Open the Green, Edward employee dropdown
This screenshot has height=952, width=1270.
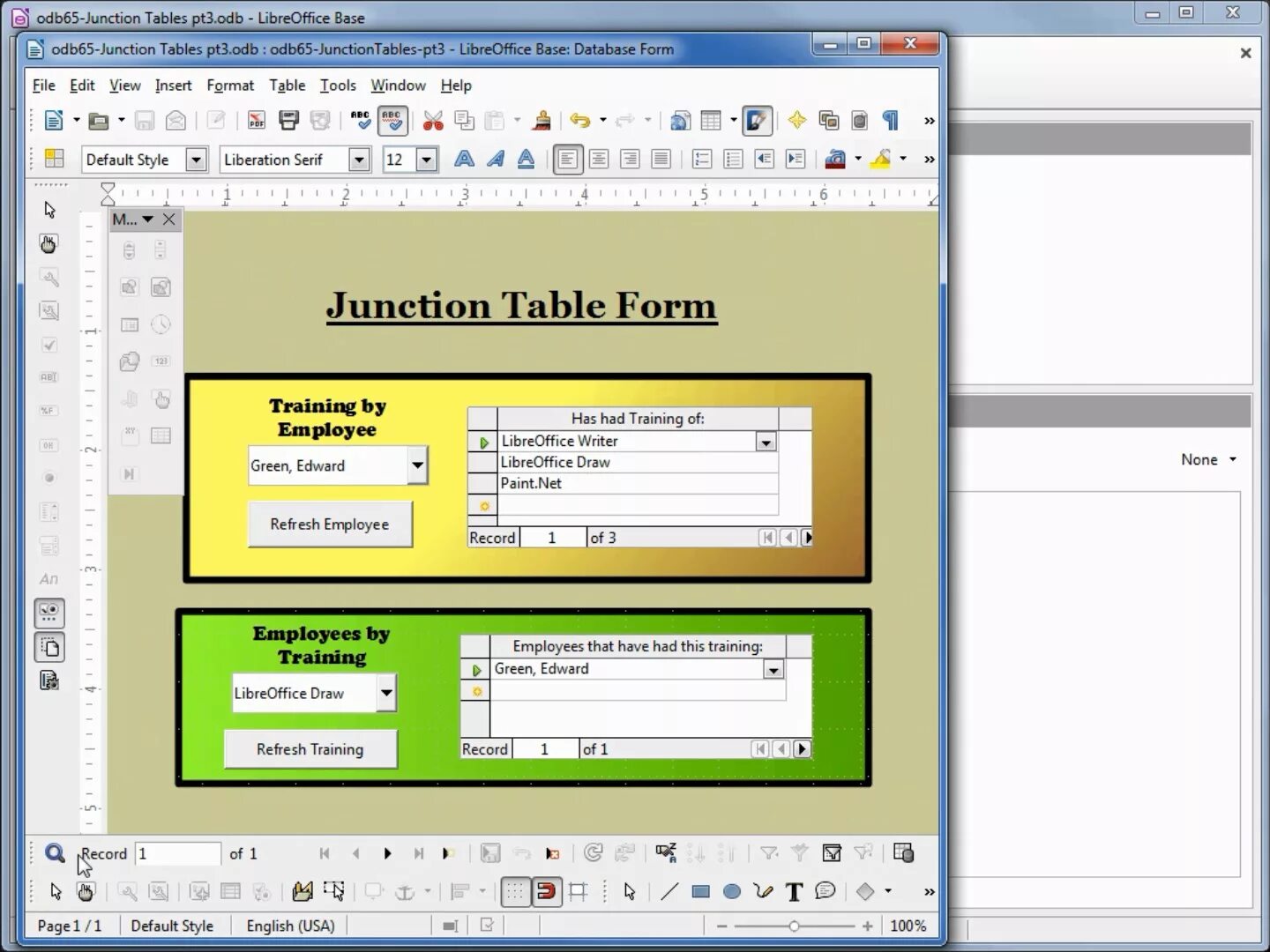[417, 465]
